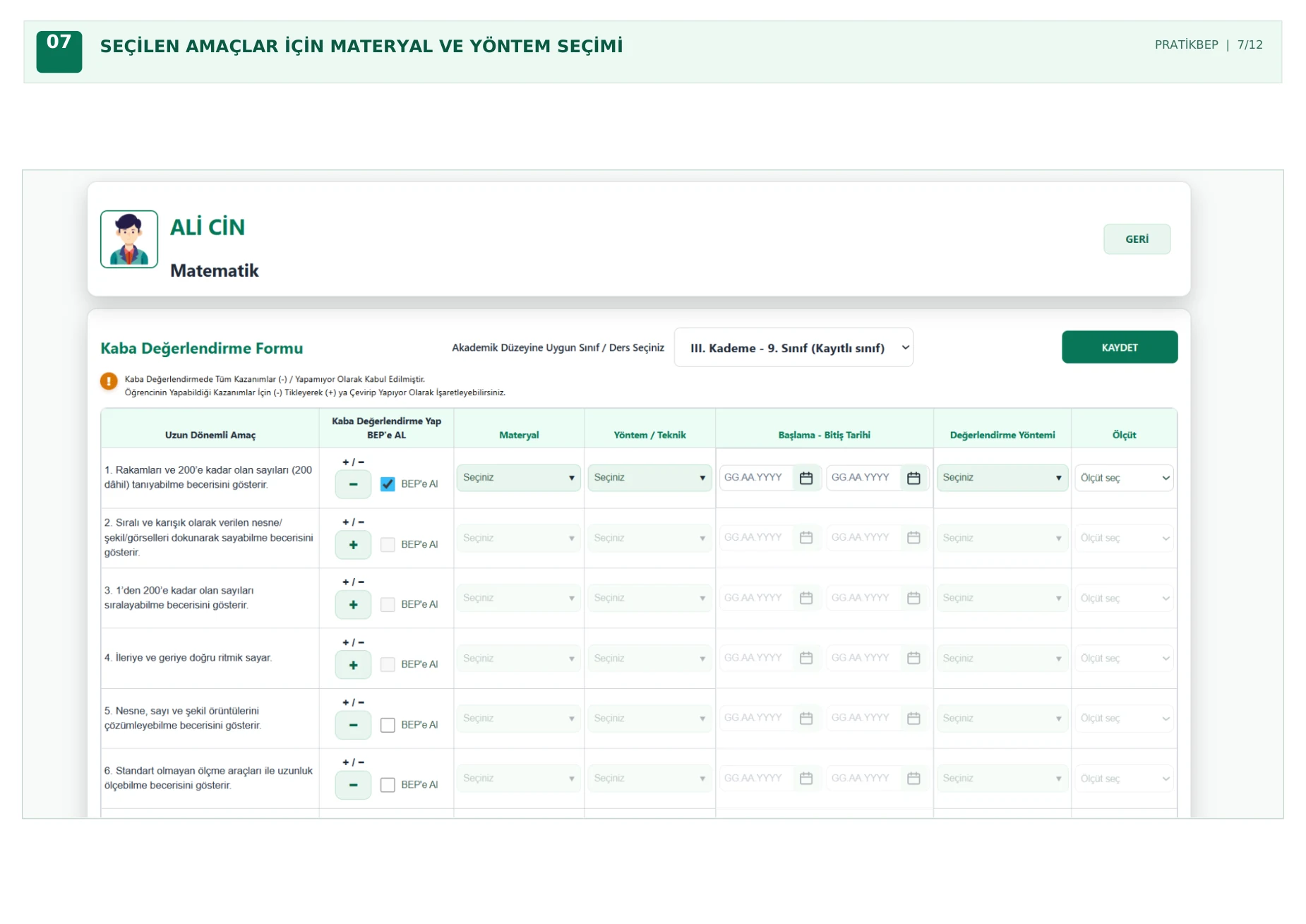Click end date field in goal 1 row
The image size is (1306, 924).
coord(864,478)
